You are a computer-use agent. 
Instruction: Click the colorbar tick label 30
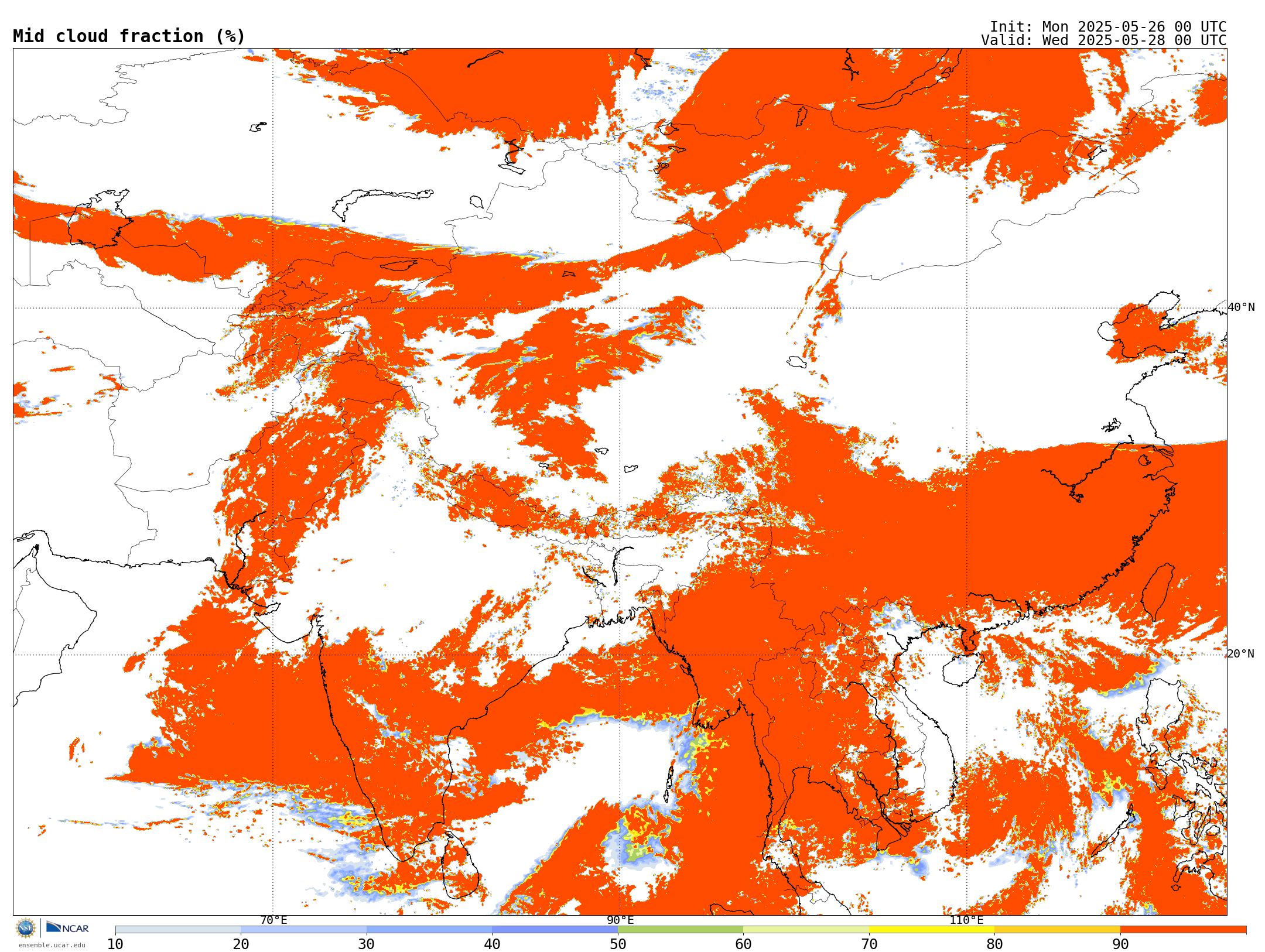pyautogui.click(x=367, y=944)
